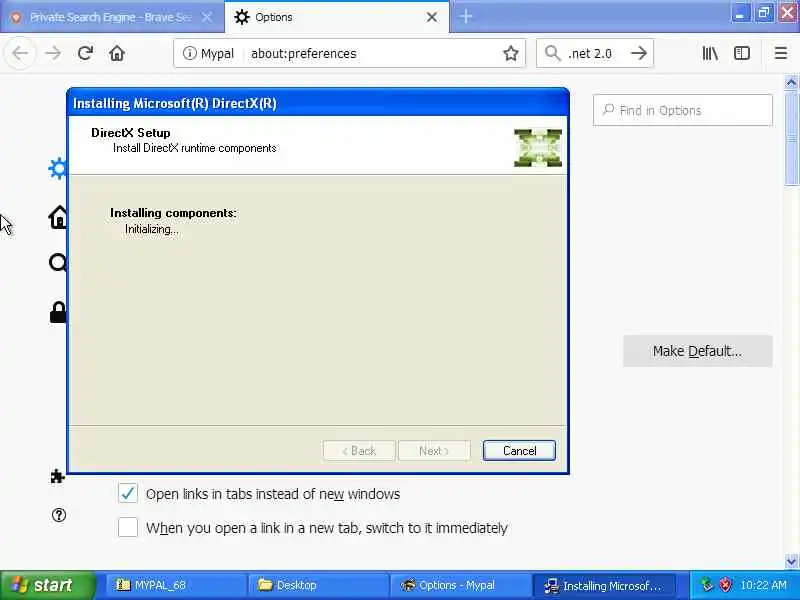Screen dimensions: 800x600
Task: Select Installing Microsoft taskbar item
Action: pos(604,585)
